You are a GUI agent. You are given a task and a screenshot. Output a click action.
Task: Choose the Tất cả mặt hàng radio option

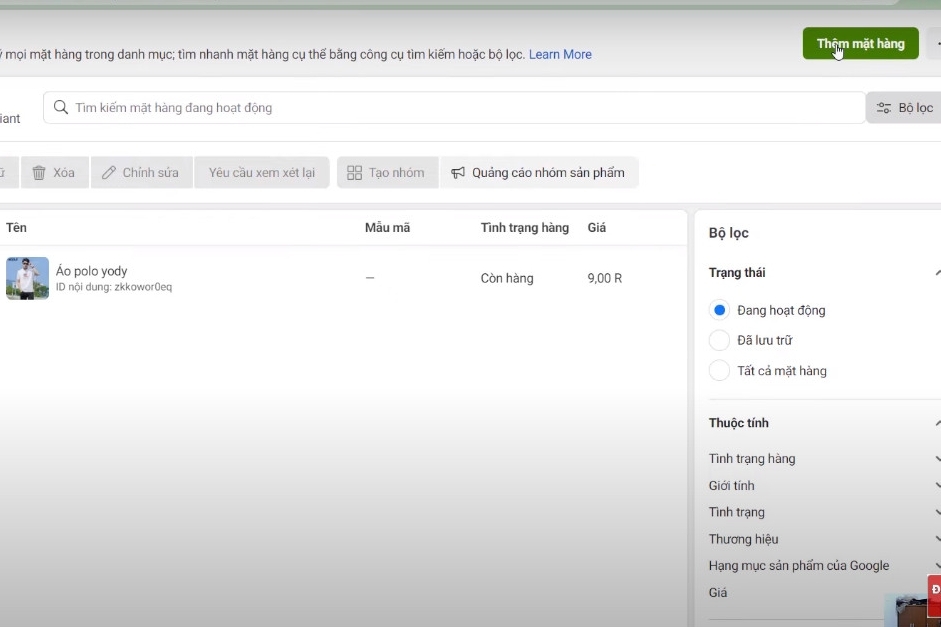(x=719, y=371)
